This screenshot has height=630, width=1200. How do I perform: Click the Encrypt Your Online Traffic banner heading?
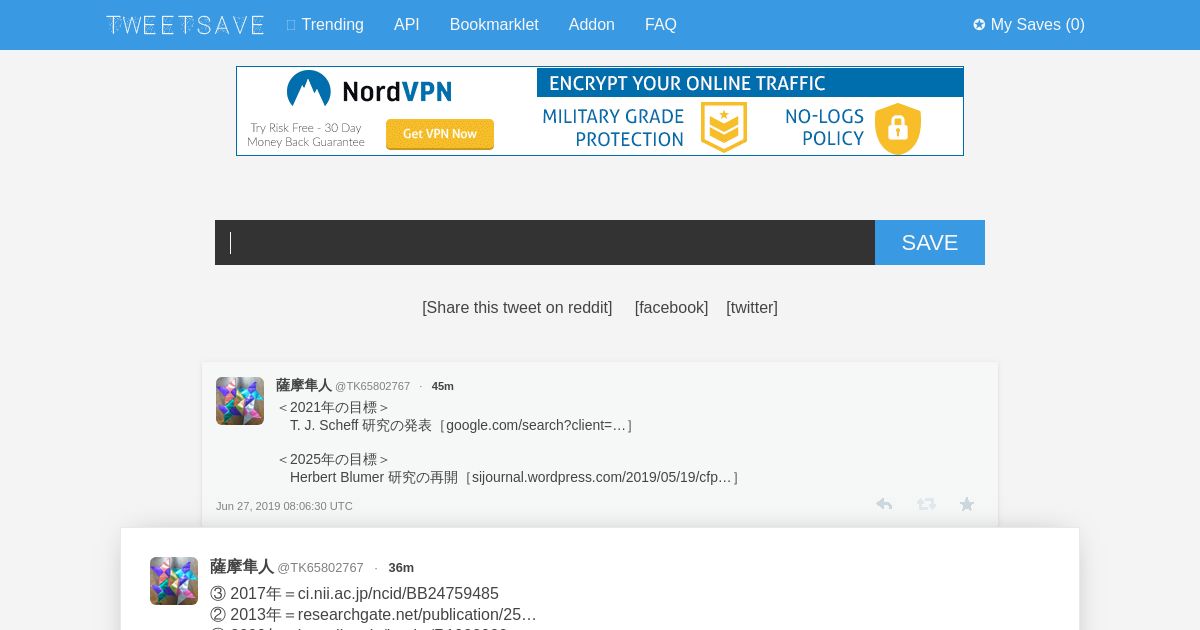point(750,83)
